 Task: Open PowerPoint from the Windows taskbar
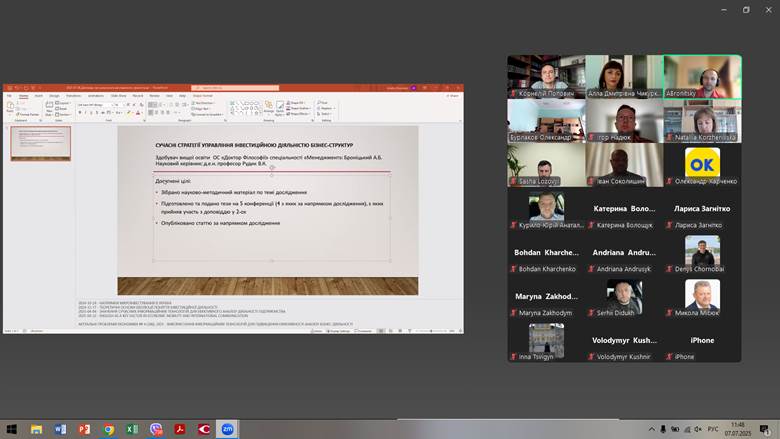click(84, 429)
